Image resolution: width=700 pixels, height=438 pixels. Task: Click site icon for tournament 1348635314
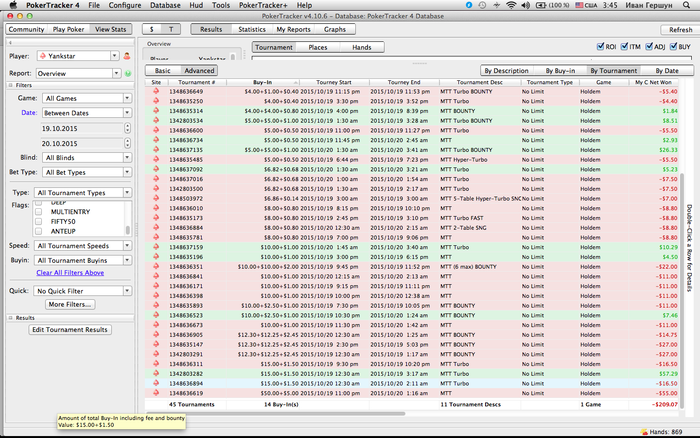[x=156, y=111]
